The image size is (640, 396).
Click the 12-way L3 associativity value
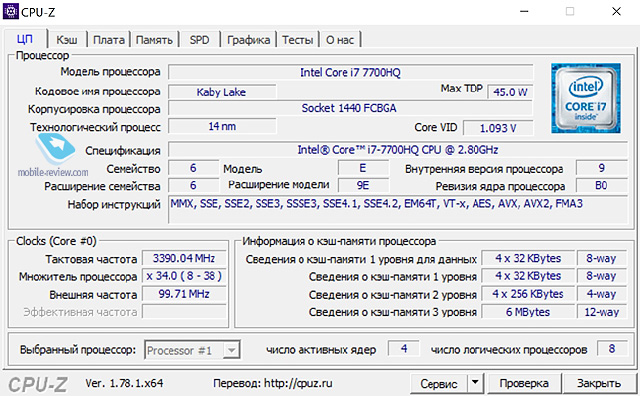[602, 312]
